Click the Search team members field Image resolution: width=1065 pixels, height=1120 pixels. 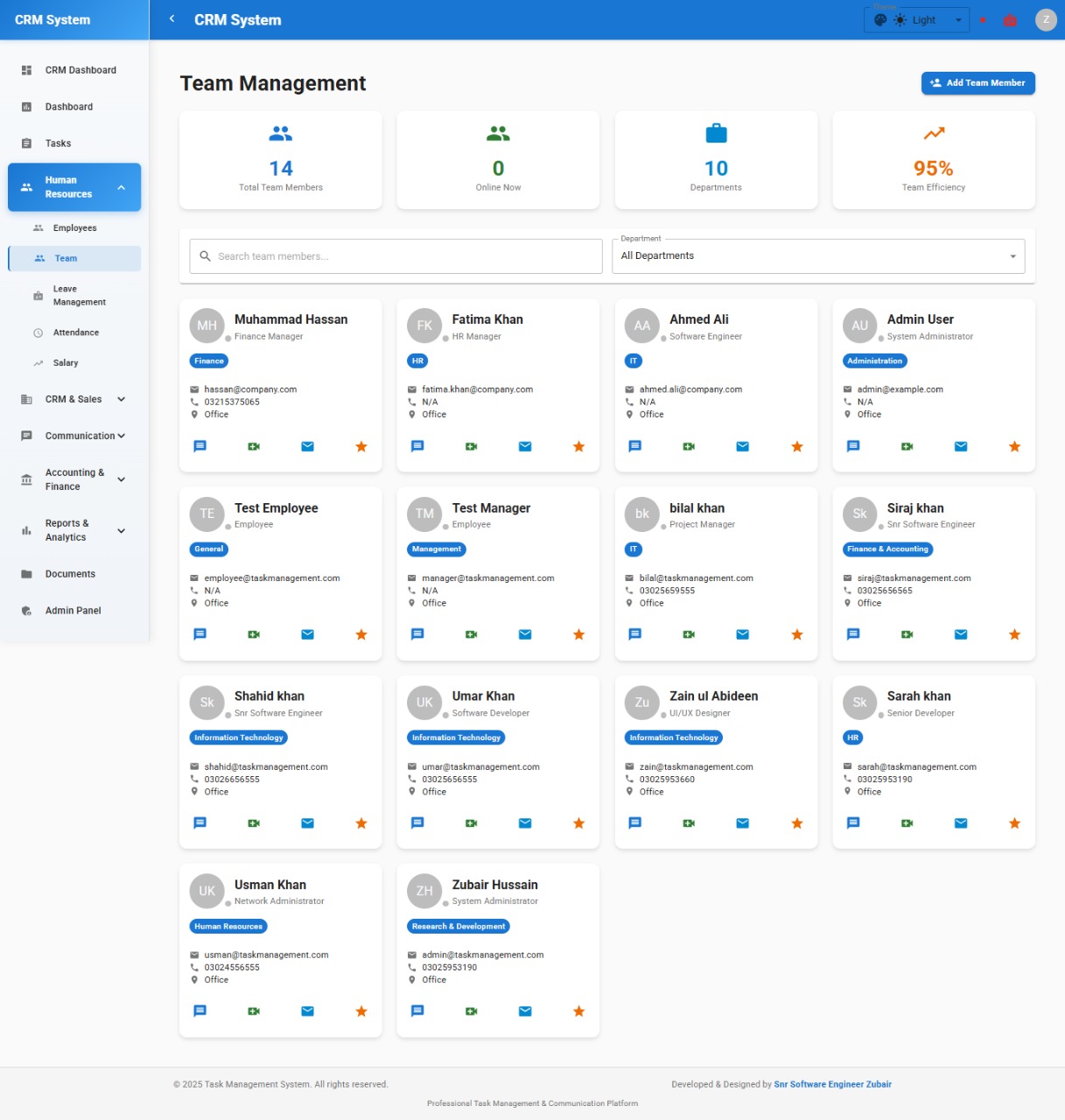click(396, 256)
